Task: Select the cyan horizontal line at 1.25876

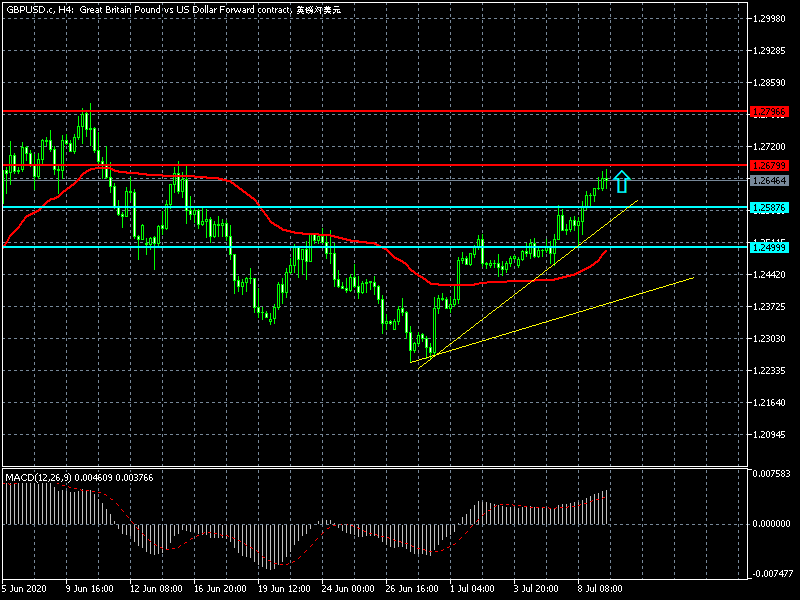Action: 376,207
